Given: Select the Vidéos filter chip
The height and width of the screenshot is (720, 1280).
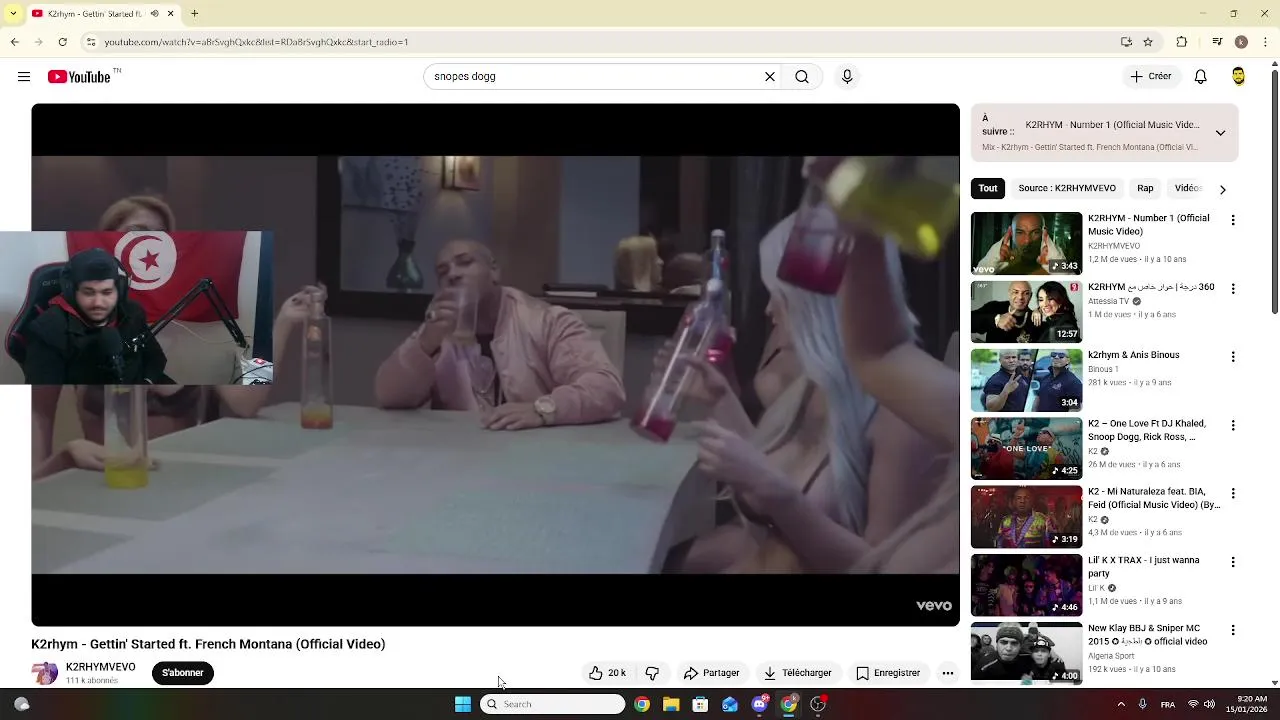Looking at the screenshot, I should point(1187,188).
